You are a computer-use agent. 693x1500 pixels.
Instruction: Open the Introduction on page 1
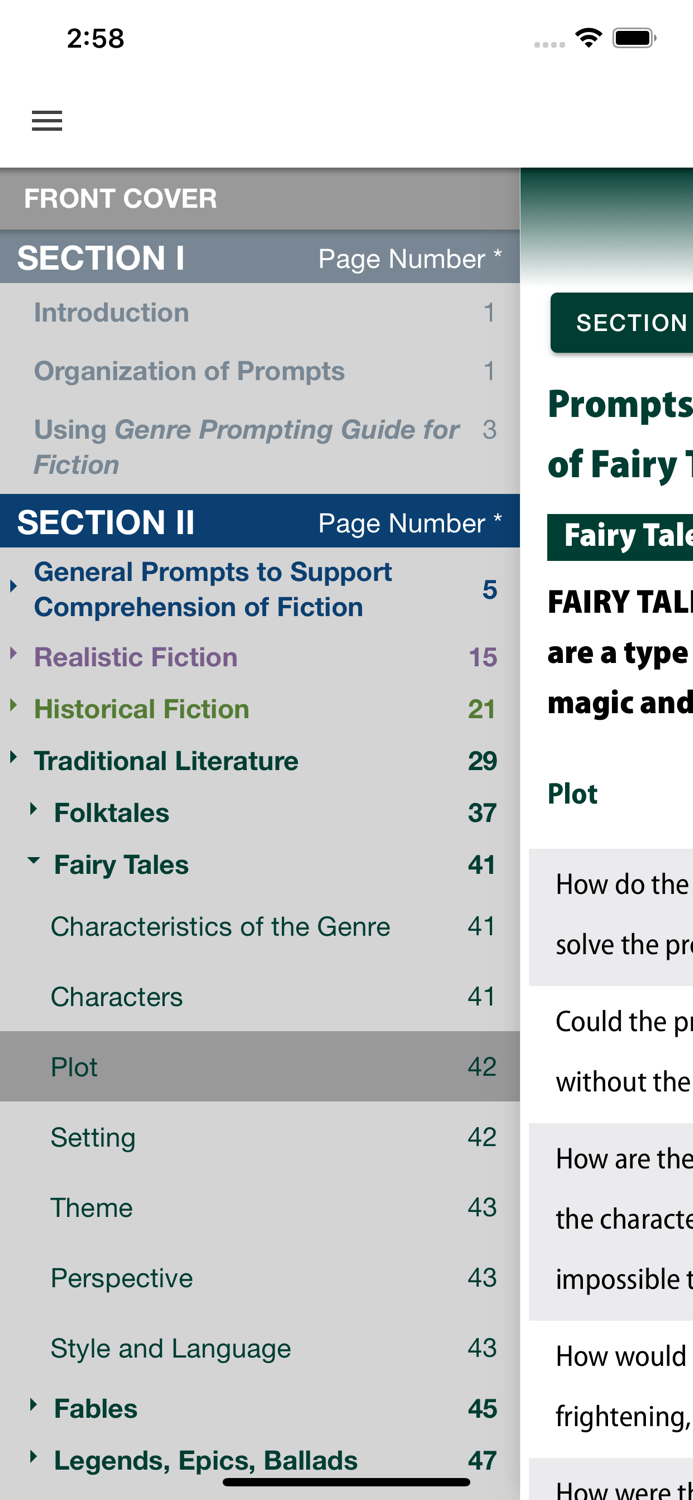(x=111, y=311)
